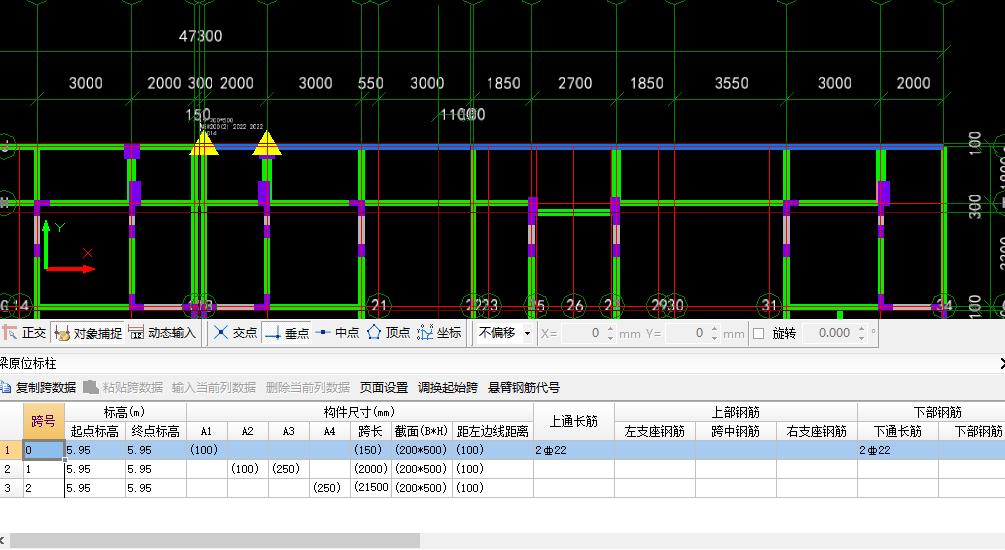Enable the 顶点 vertex snap

tap(388, 333)
